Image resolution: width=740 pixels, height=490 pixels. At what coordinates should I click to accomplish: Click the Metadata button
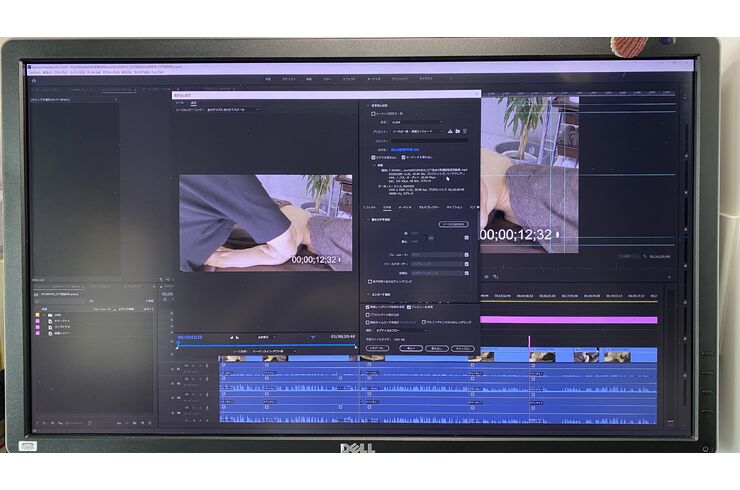click(x=377, y=348)
